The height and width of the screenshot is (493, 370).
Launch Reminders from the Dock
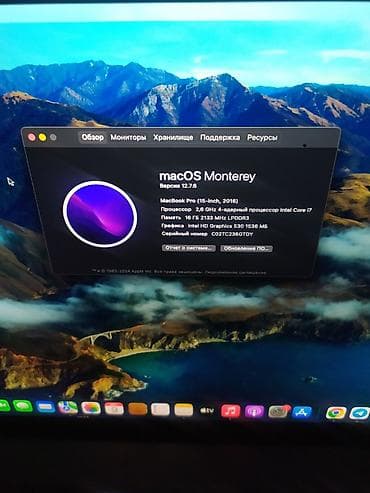[160, 409]
